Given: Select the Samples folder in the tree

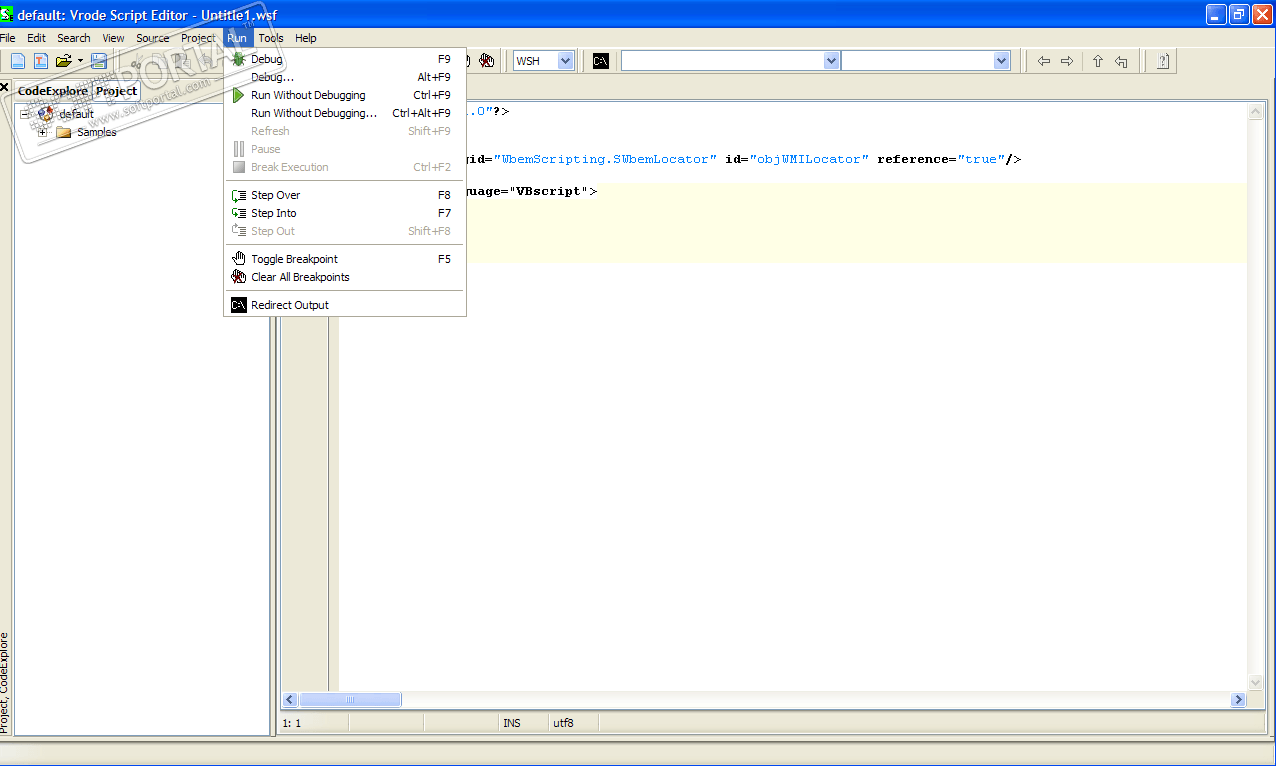Looking at the screenshot, I should tap(97, 132).
